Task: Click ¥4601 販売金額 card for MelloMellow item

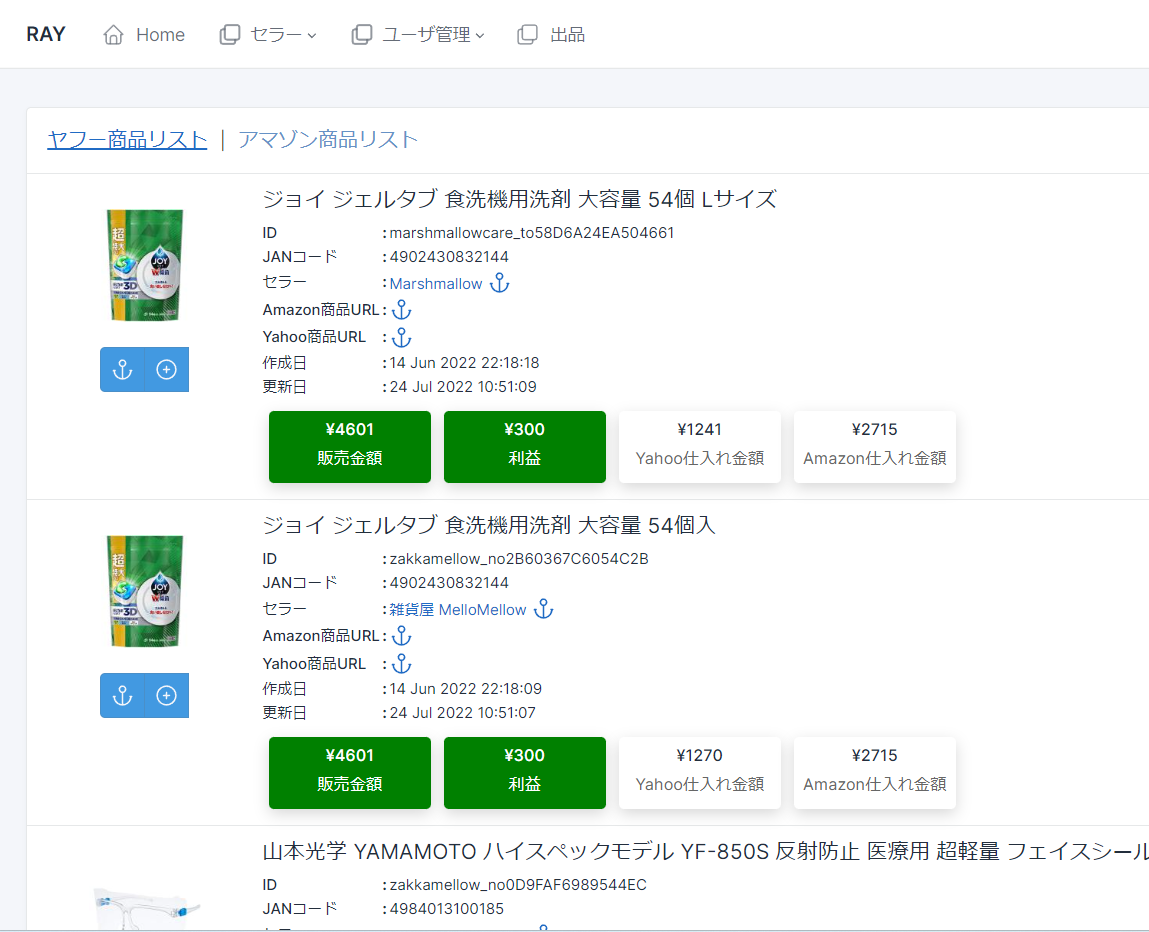Action: pyautogui.click(x=350, y=773)
